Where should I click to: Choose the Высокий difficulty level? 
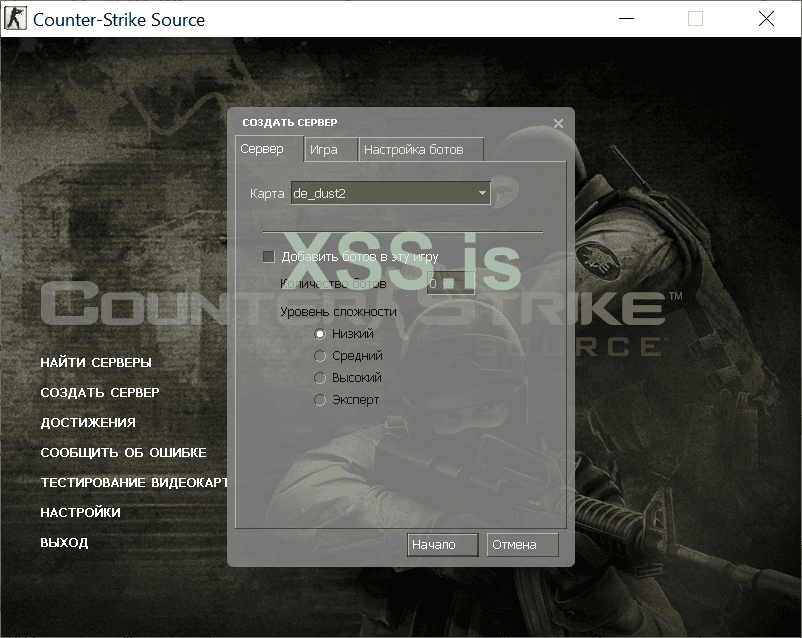tap(320, 378)
